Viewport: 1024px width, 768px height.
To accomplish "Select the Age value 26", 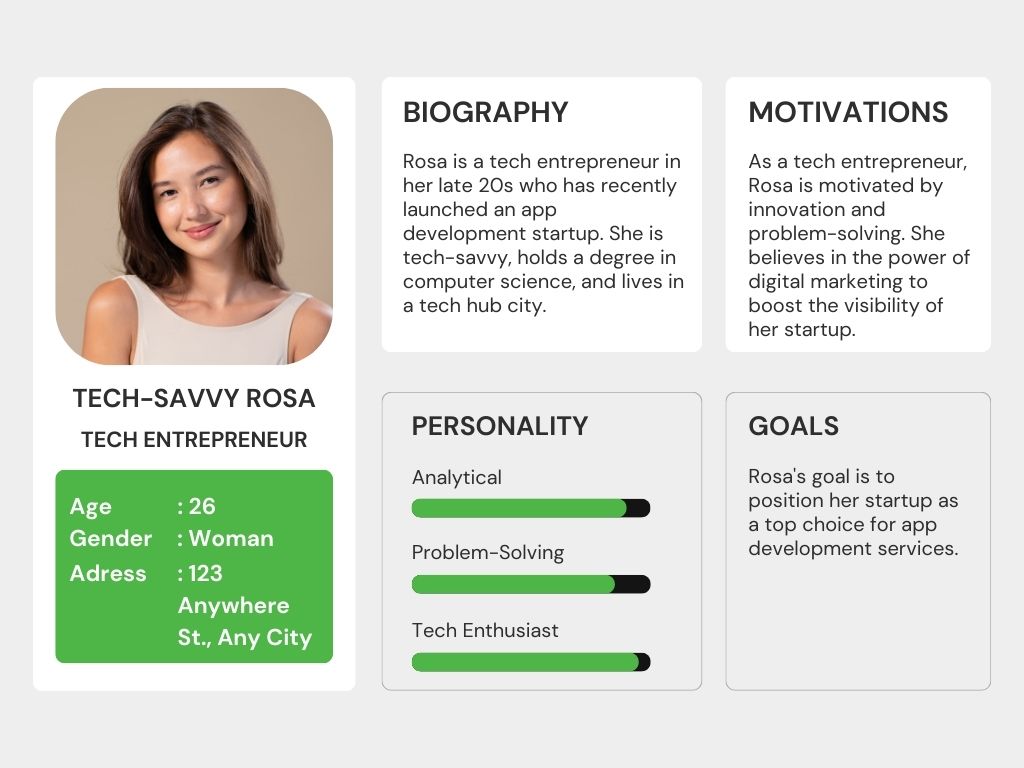I will (202, 506).
